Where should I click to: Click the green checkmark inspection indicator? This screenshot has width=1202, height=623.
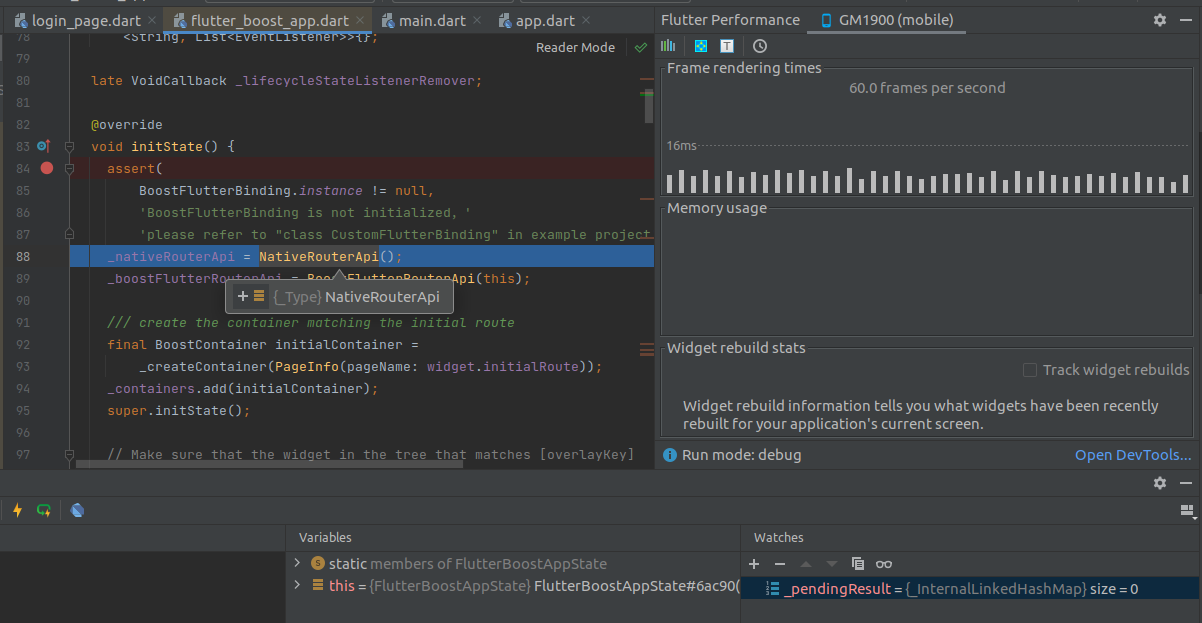pyautogui.click(x=640, y=47)
